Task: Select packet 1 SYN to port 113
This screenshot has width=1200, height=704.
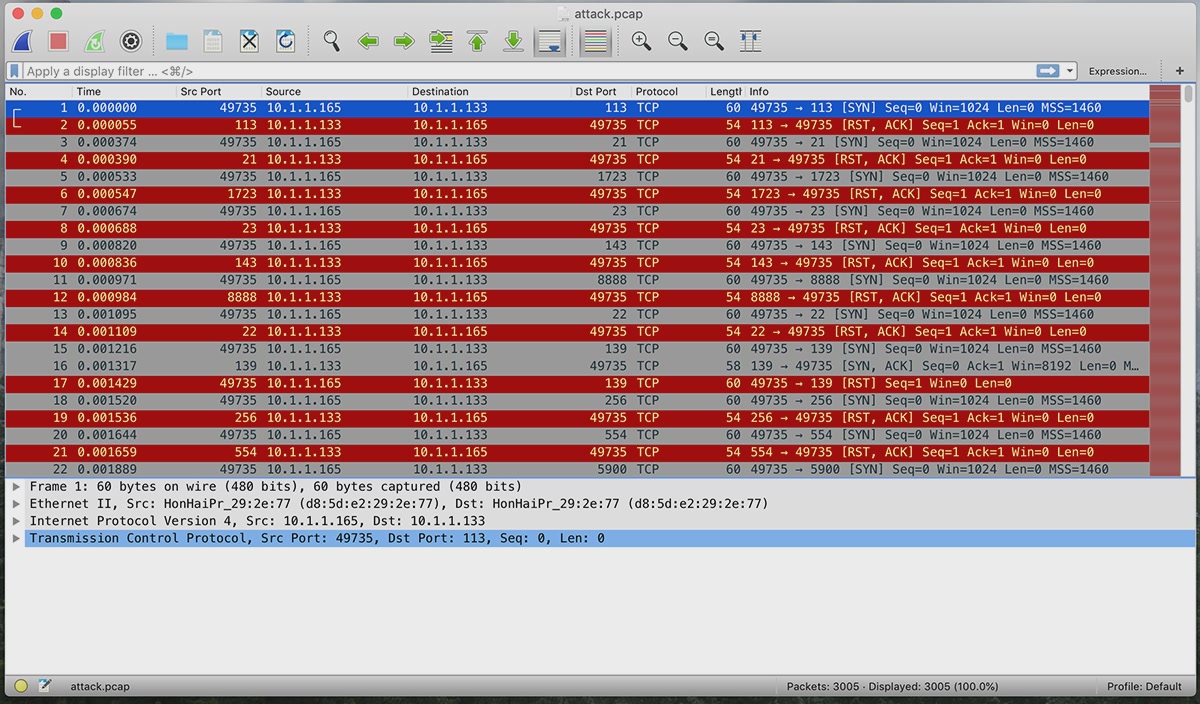Action: [577, 108]
